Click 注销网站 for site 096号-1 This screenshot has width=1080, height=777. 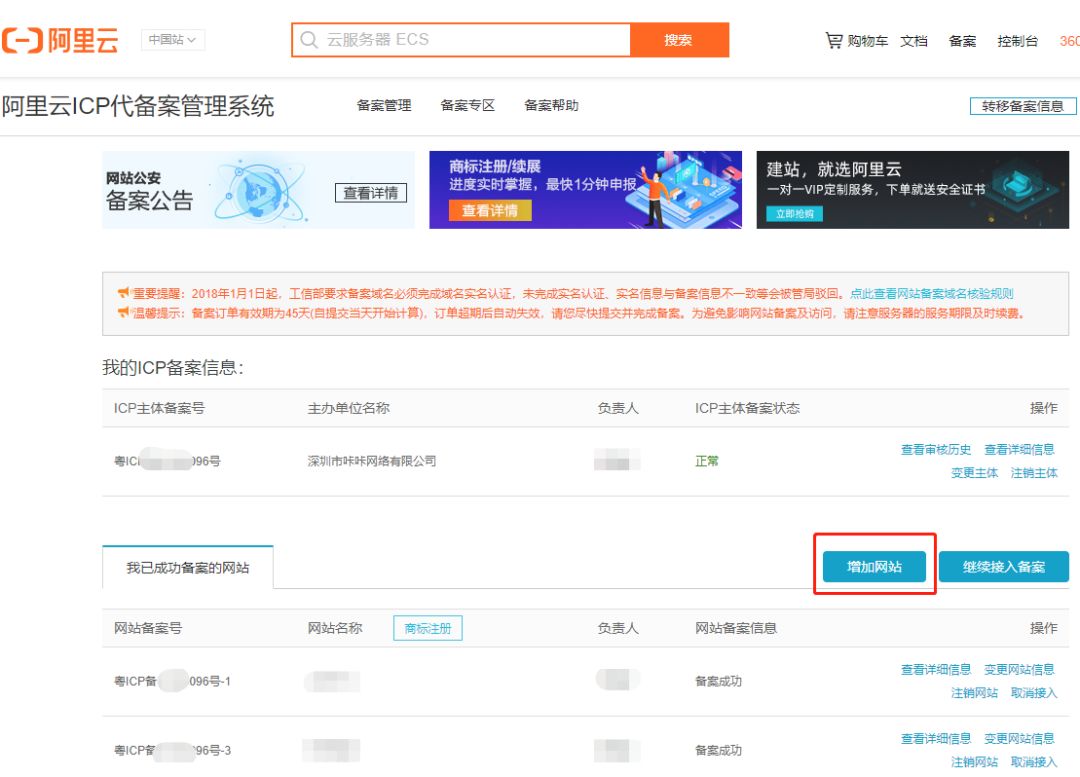[x=975, y=693]
